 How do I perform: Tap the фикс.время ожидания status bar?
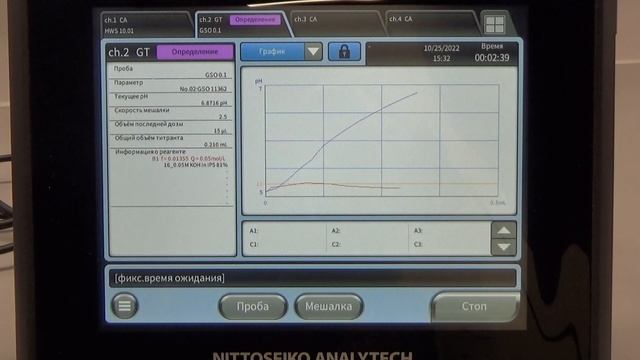click(313, 278)
